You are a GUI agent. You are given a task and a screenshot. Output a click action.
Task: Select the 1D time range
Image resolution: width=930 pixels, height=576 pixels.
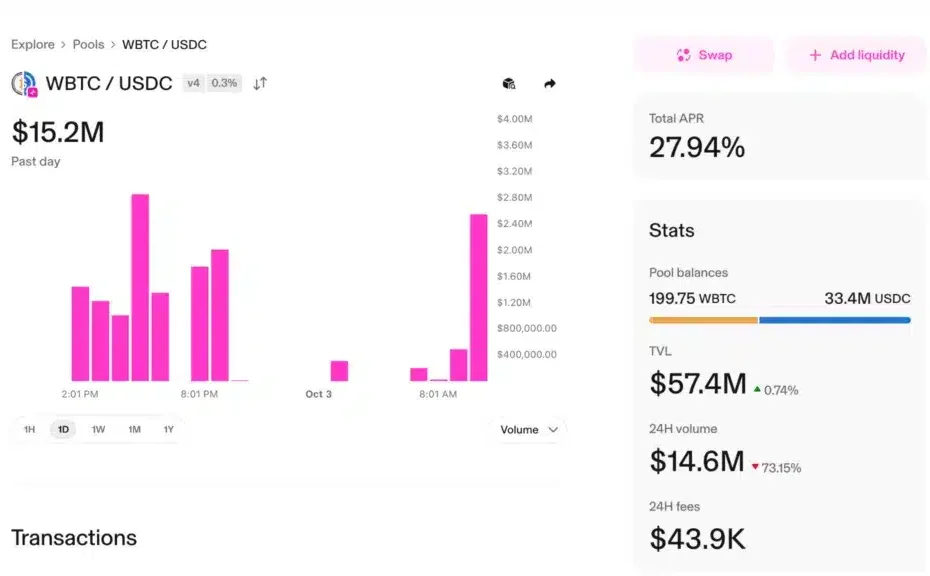pyautogui.click(x=63, y=430)
